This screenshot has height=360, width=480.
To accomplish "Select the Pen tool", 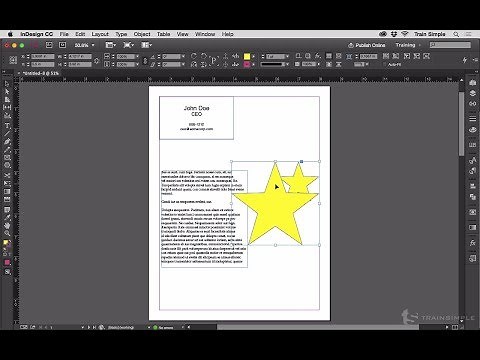I will (x=7, y=142).
